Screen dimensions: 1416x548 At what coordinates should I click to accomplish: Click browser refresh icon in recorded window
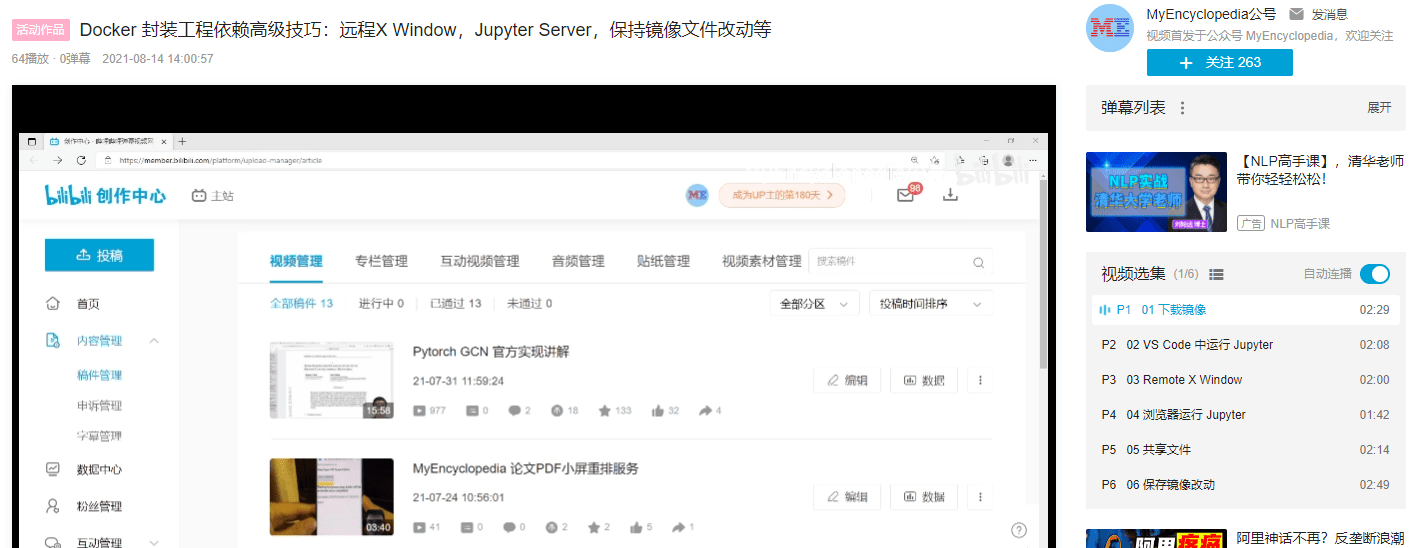pos(81,160)
